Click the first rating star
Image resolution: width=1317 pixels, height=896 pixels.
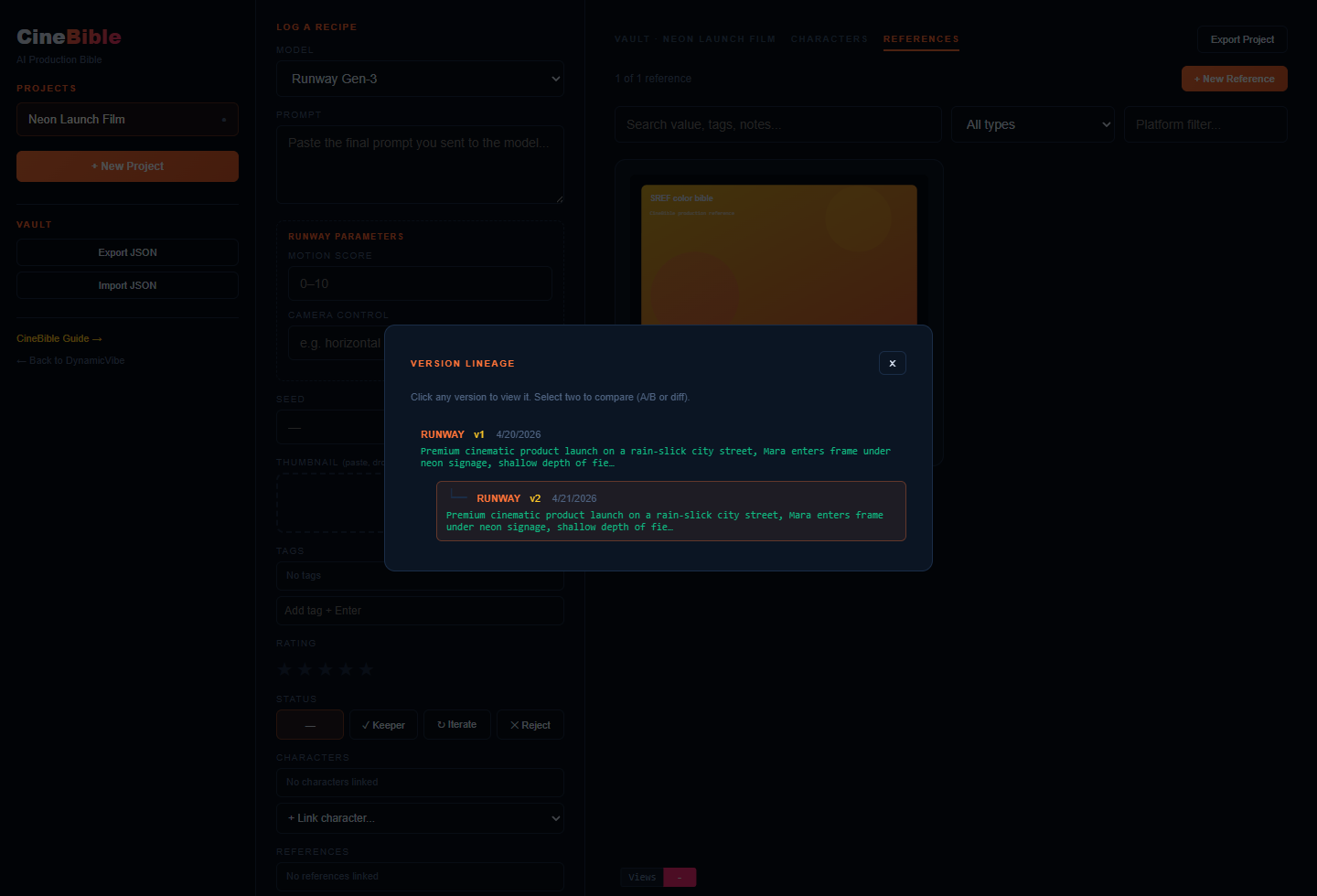pyautogui.click(x=284, y=669)
